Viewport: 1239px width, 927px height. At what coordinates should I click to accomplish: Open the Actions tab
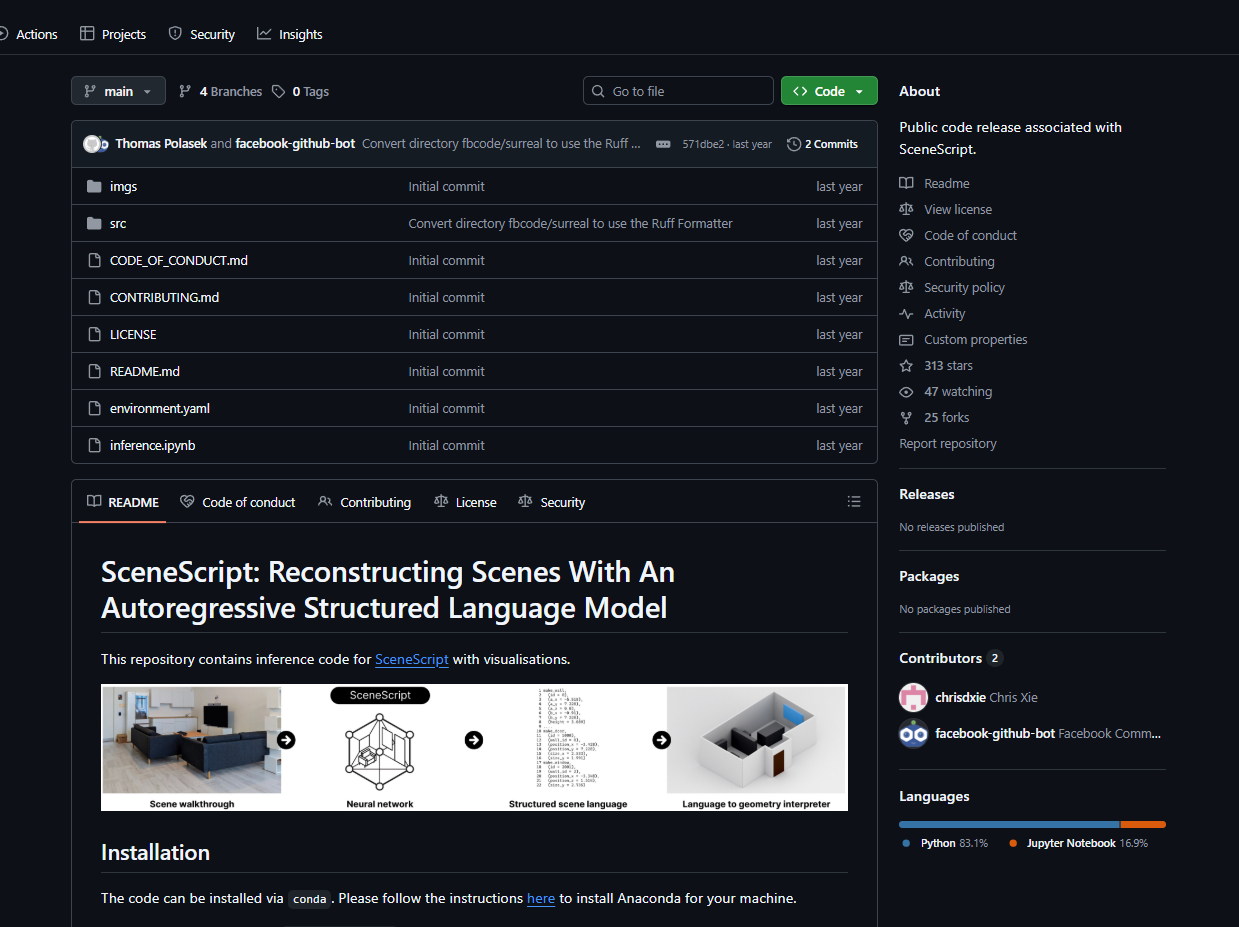28,34
